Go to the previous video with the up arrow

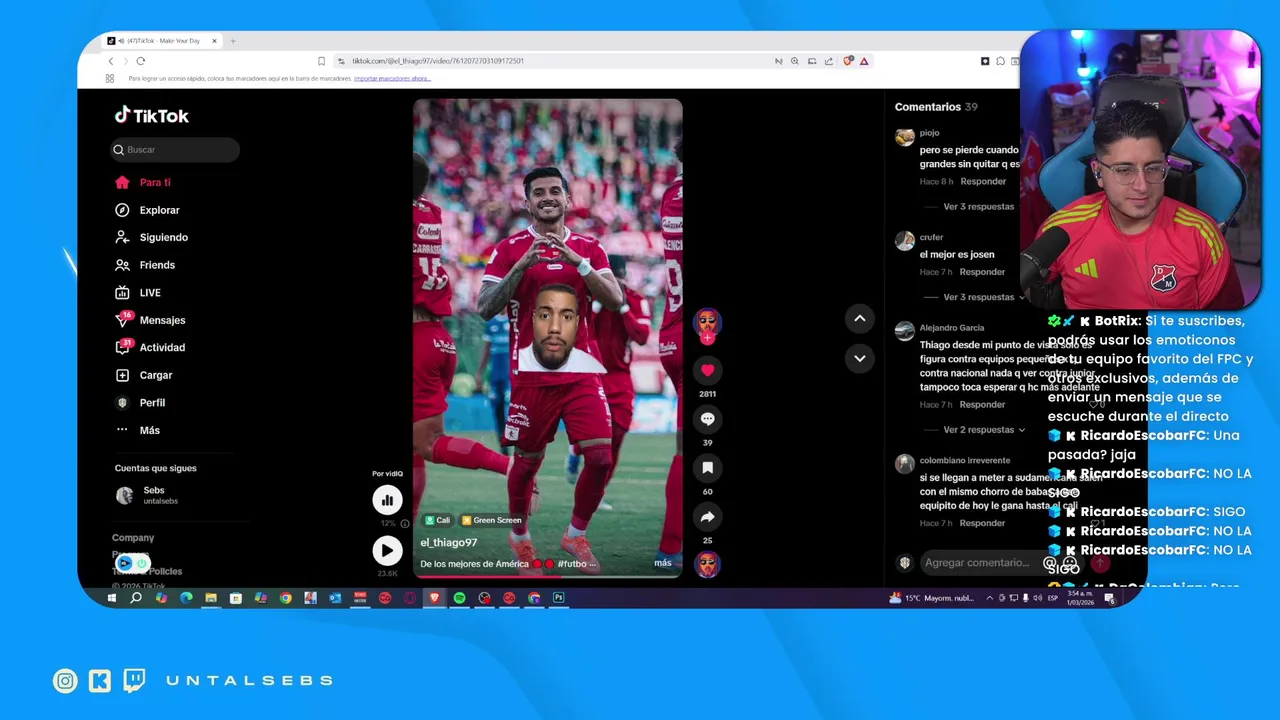coord(859,319)
